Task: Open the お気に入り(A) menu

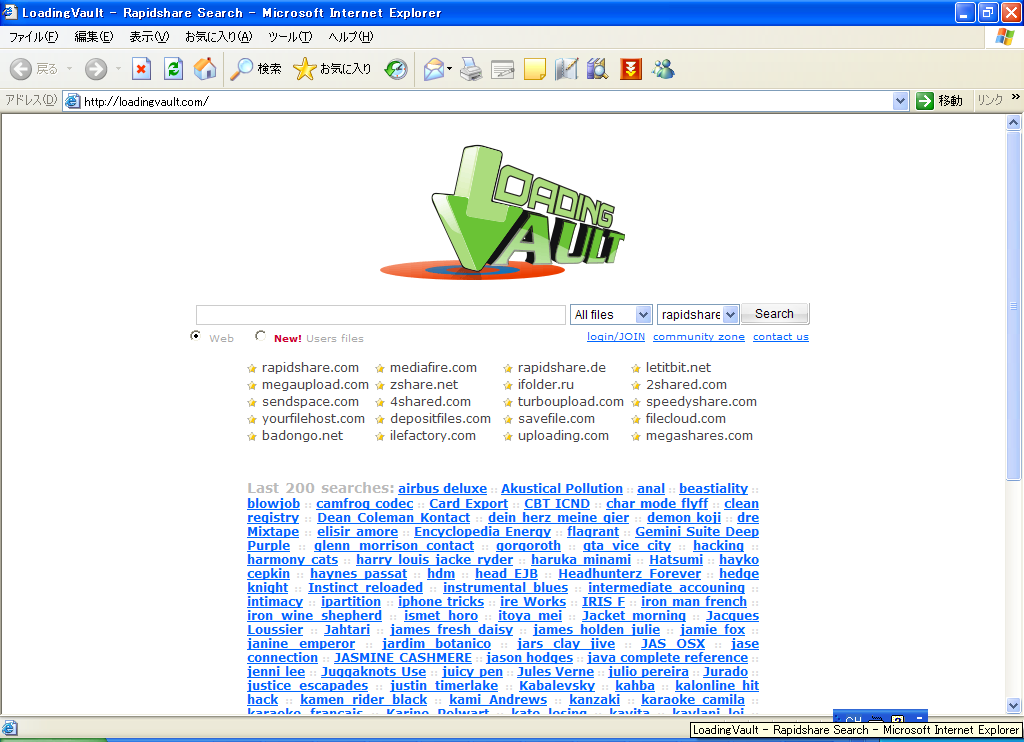Action: click(218, 37)
